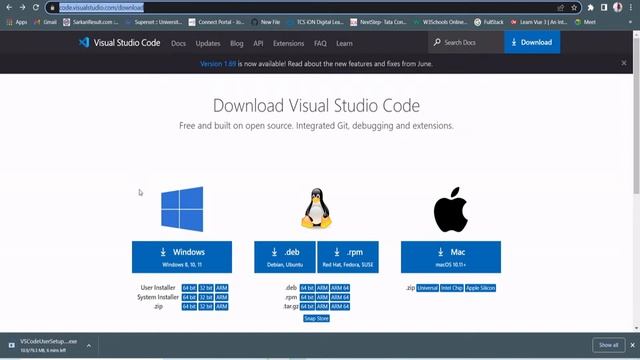Download the .deb Debian, Ubuntu package
This screenshot has width=640, height=360.
[285, 257]
